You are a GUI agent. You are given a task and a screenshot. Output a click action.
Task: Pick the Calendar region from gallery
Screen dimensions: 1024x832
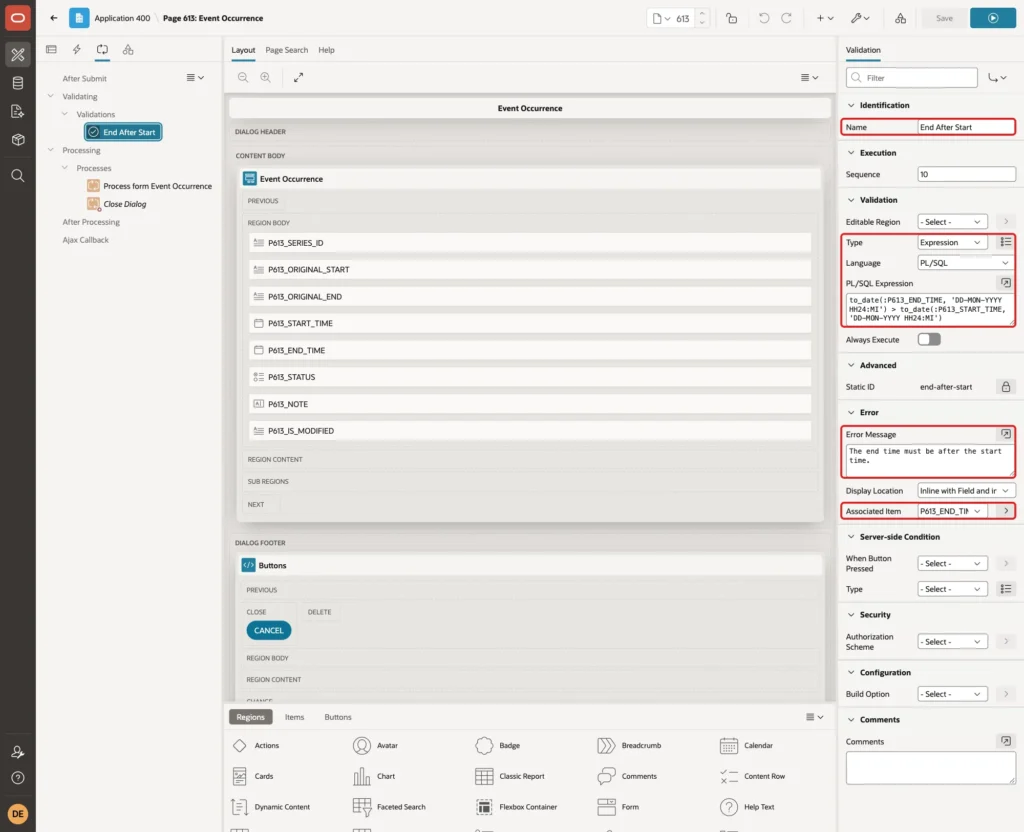click(x=746, y=745)
